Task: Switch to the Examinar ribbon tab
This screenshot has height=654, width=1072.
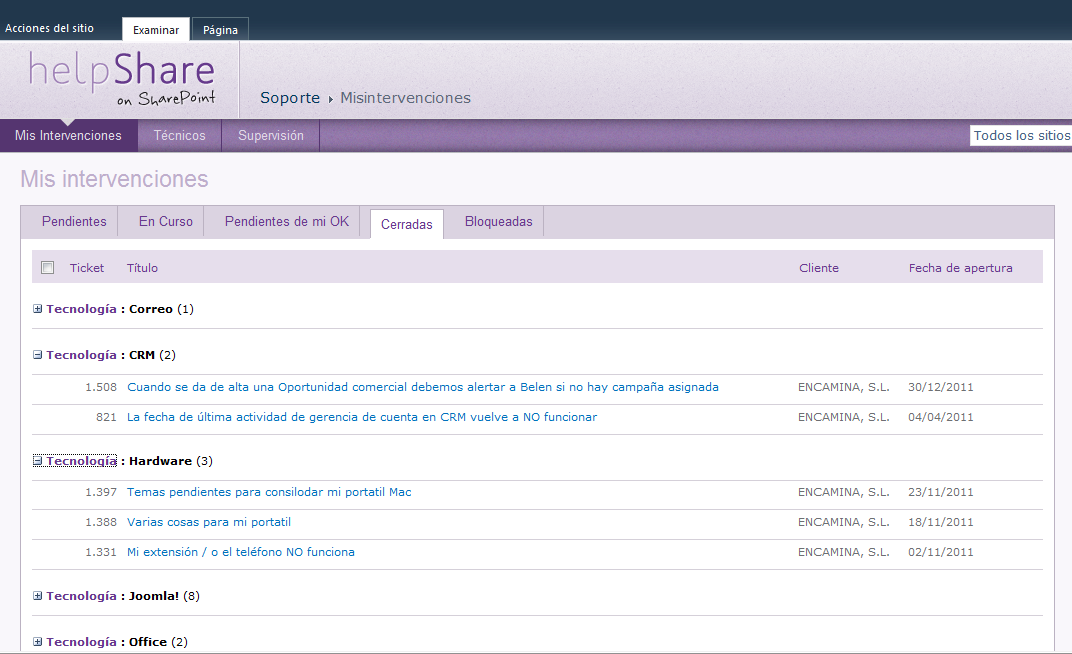Action: 155,30
